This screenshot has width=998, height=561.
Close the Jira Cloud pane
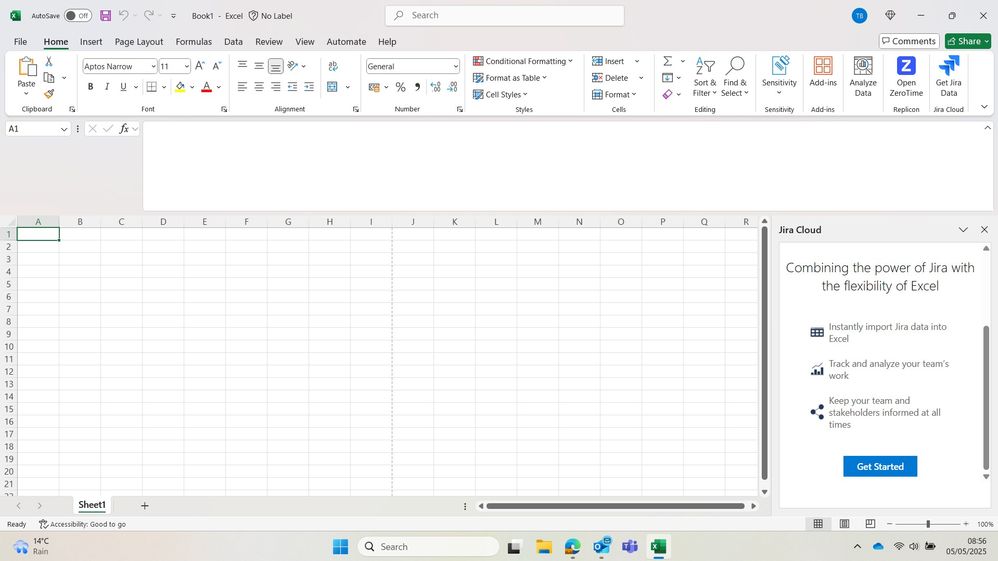984,229
